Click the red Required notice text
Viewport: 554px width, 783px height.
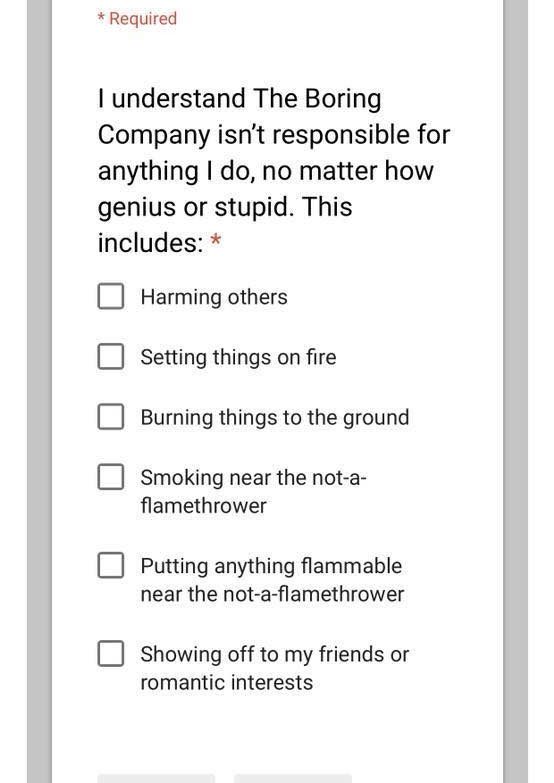pos(137,18)
